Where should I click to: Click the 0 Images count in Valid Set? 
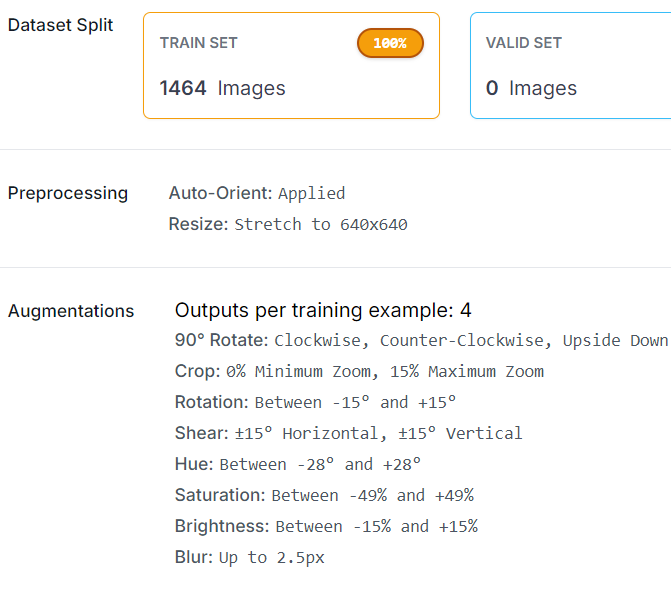coord(531,88)
